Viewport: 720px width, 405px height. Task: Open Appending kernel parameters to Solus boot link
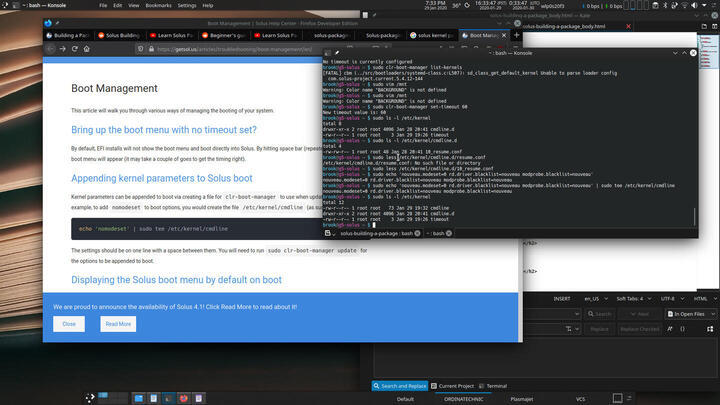(x=162, y=178)
